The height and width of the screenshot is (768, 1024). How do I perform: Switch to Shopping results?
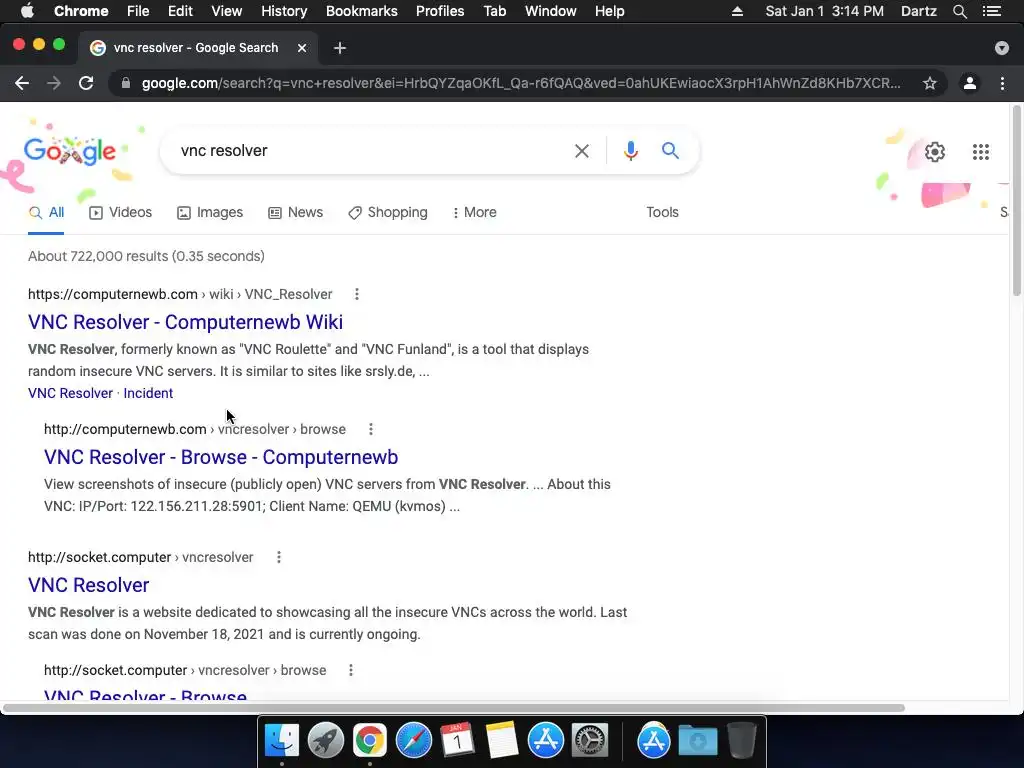[388, 212]
